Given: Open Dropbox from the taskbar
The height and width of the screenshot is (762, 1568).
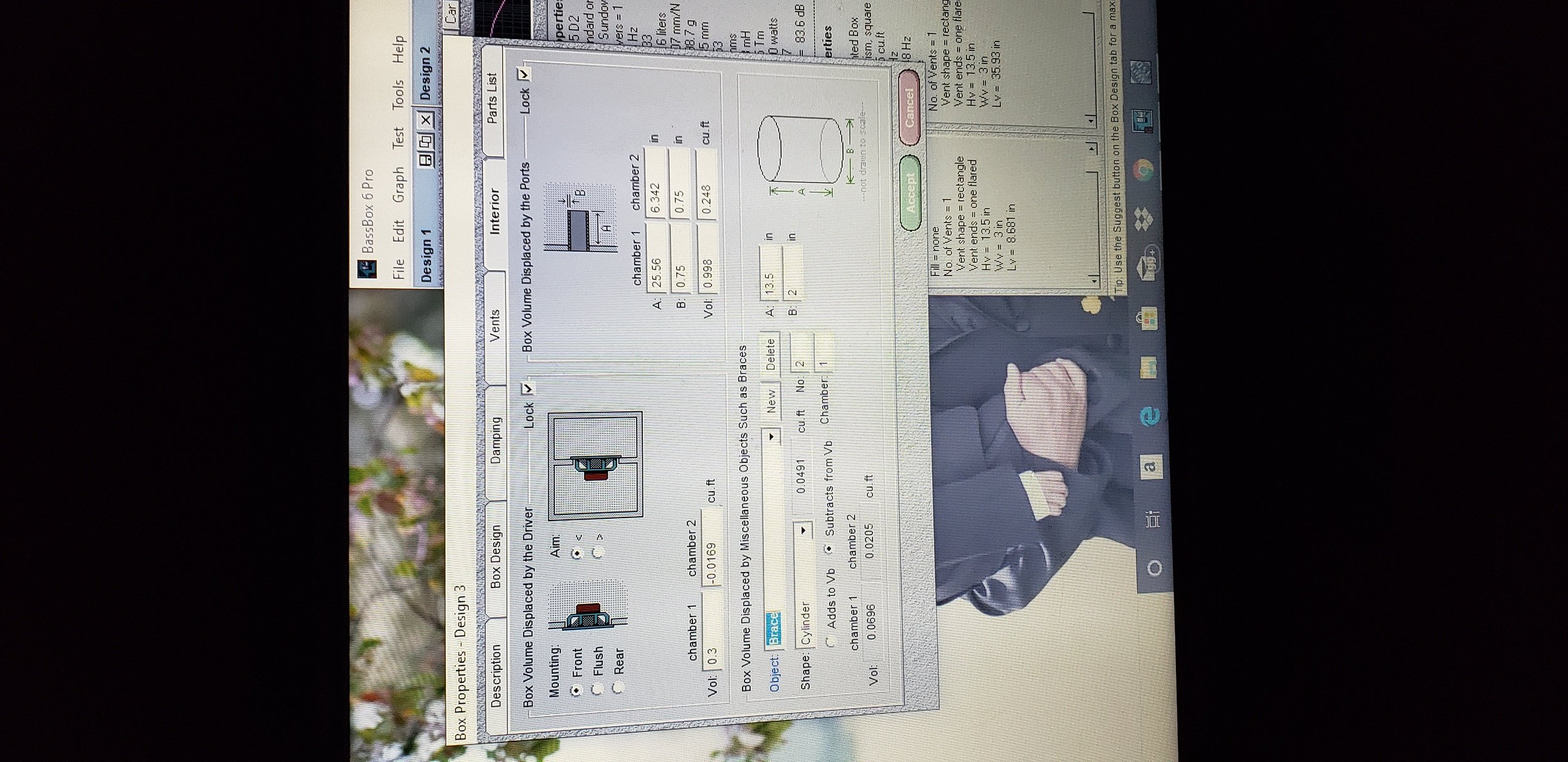Looking at the screenshot, I should tap(1145, 220).
